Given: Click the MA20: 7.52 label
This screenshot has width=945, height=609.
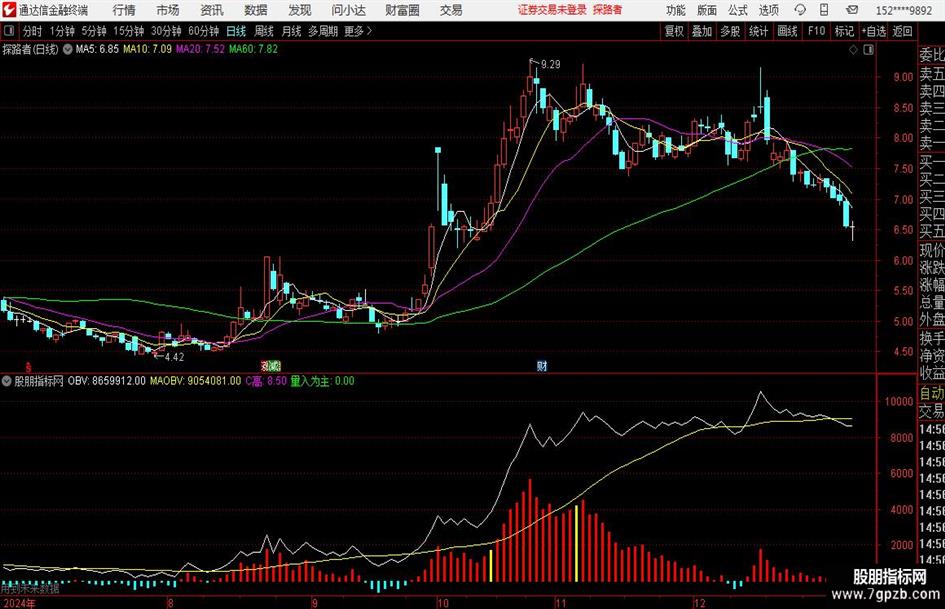Looking at the screenshot, I should coord(200,49).
